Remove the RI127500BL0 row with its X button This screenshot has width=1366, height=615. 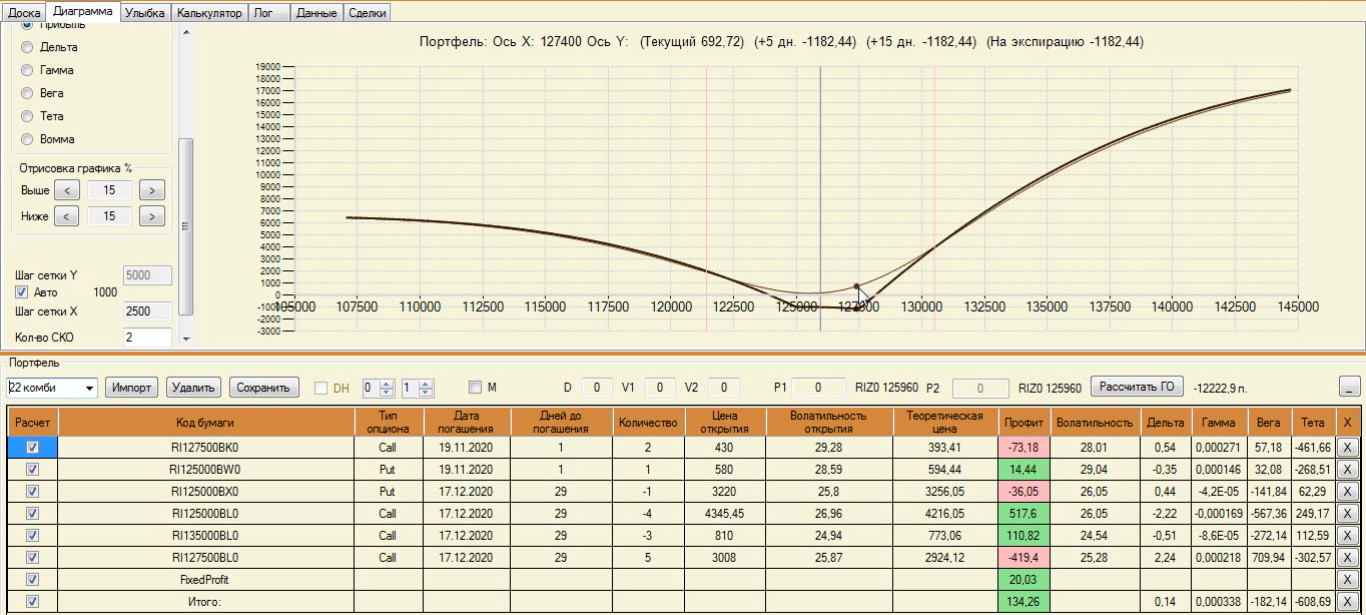(1346, 557)
